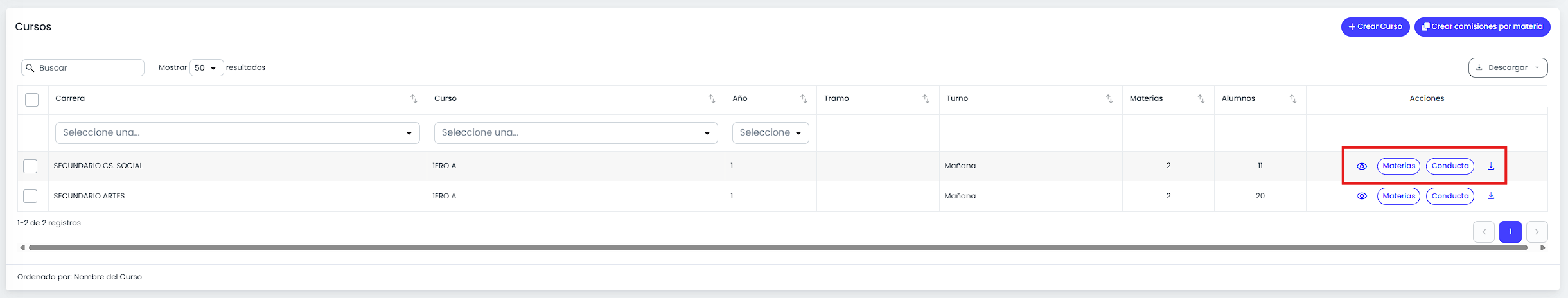Go to next page arrow
1568x298 pixels.
point(1537,232)
